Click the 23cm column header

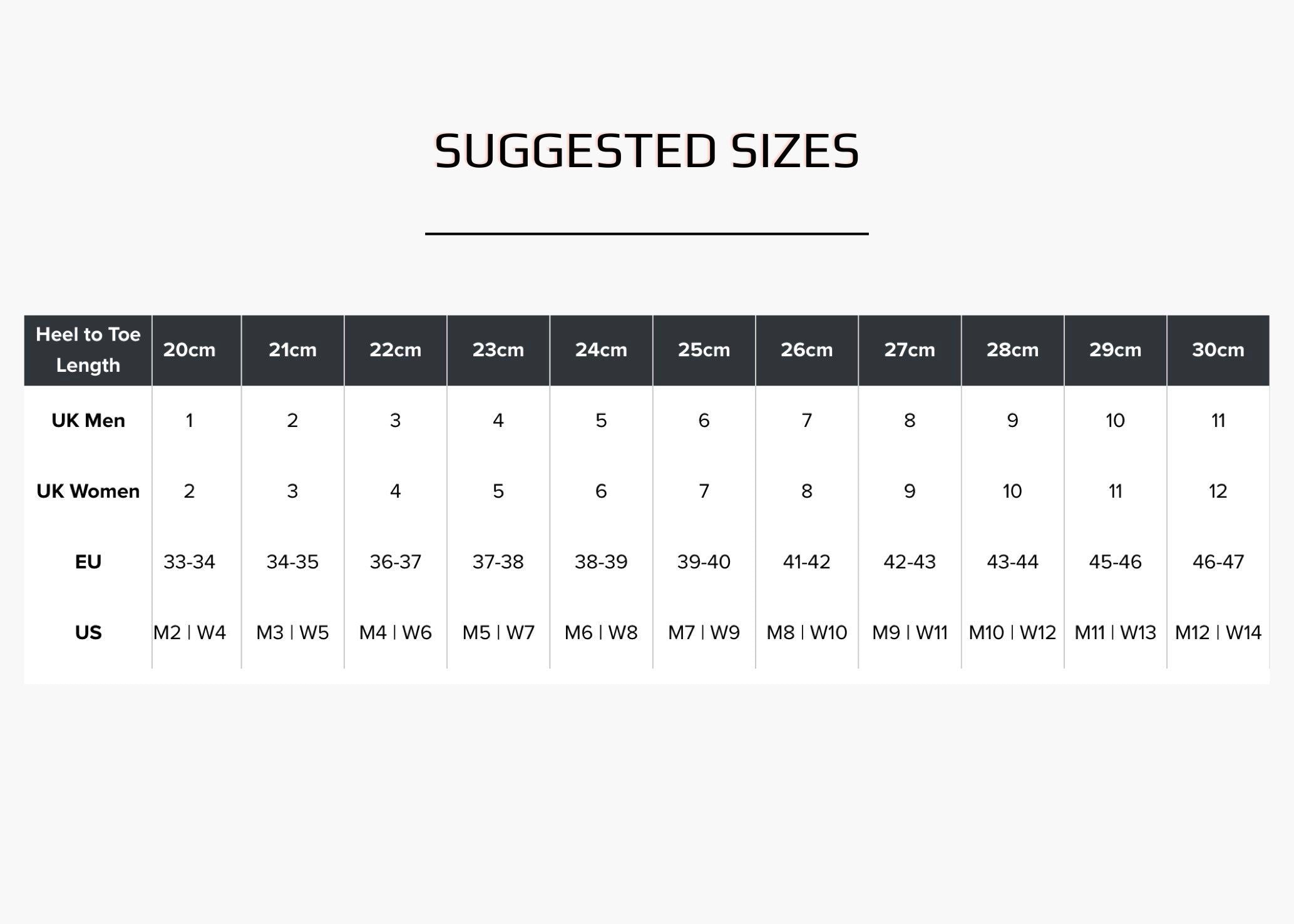click(498, 350)
